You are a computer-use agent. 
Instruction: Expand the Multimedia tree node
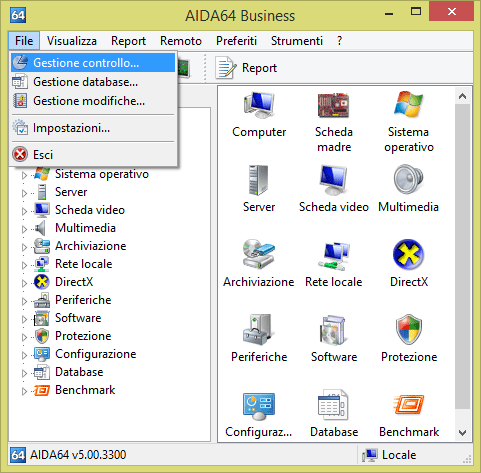click(24, 229)
